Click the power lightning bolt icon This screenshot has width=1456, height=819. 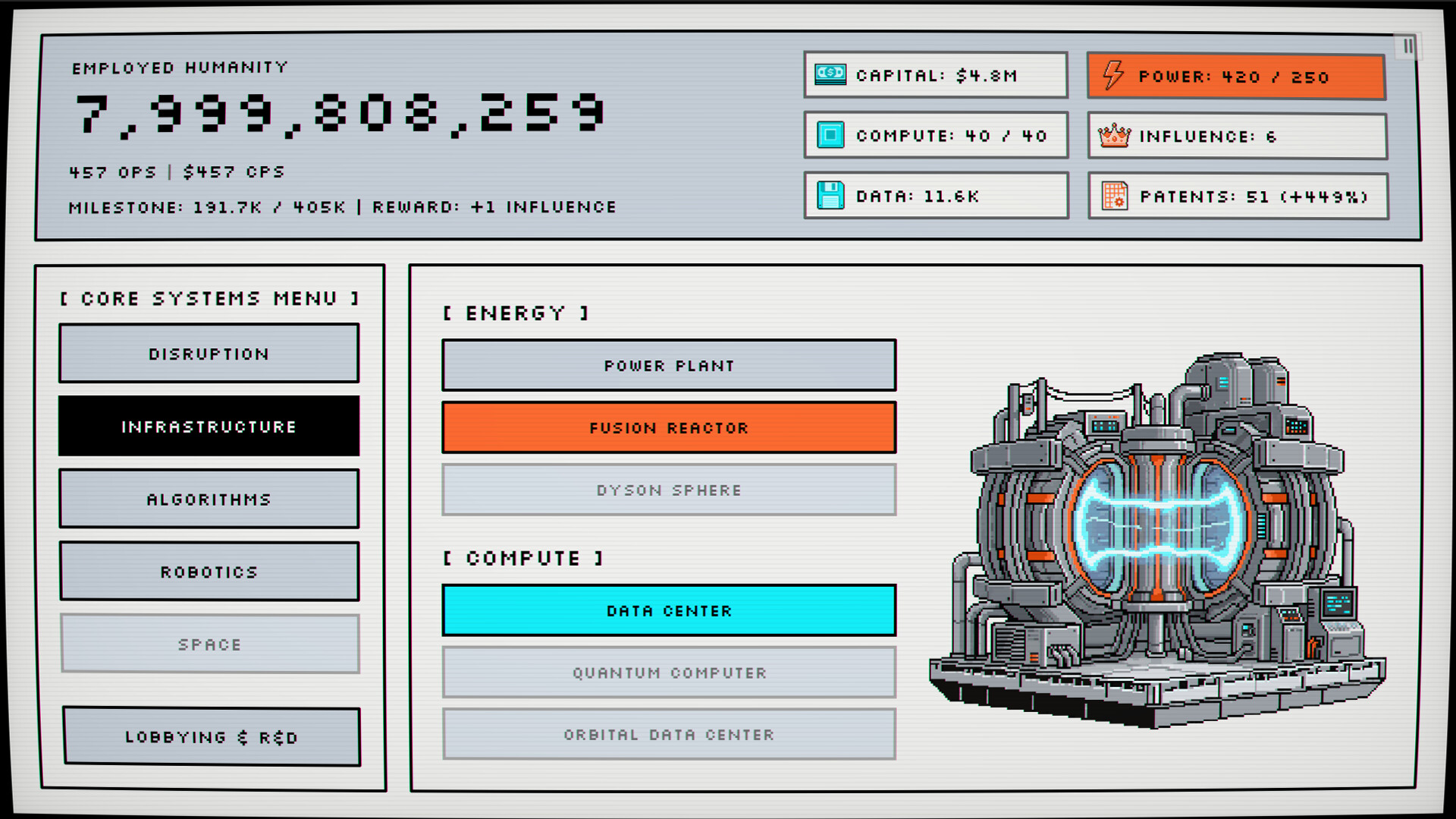click(1112, 75)
